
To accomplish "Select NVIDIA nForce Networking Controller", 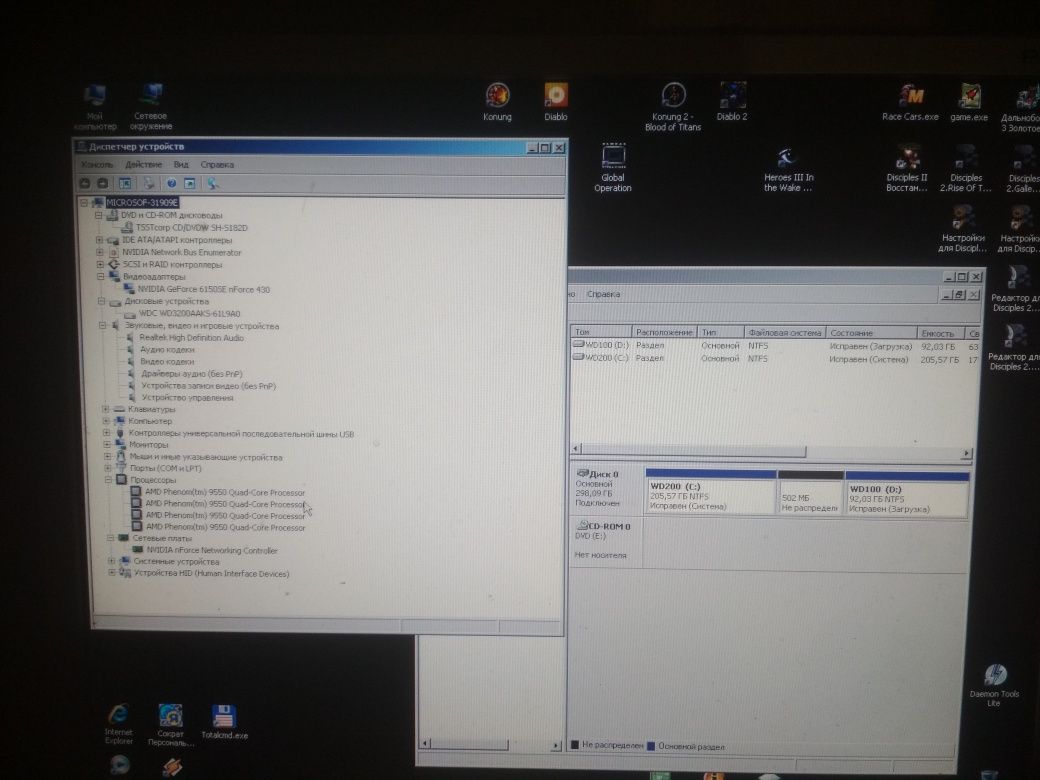I will [x=212, y=550].
